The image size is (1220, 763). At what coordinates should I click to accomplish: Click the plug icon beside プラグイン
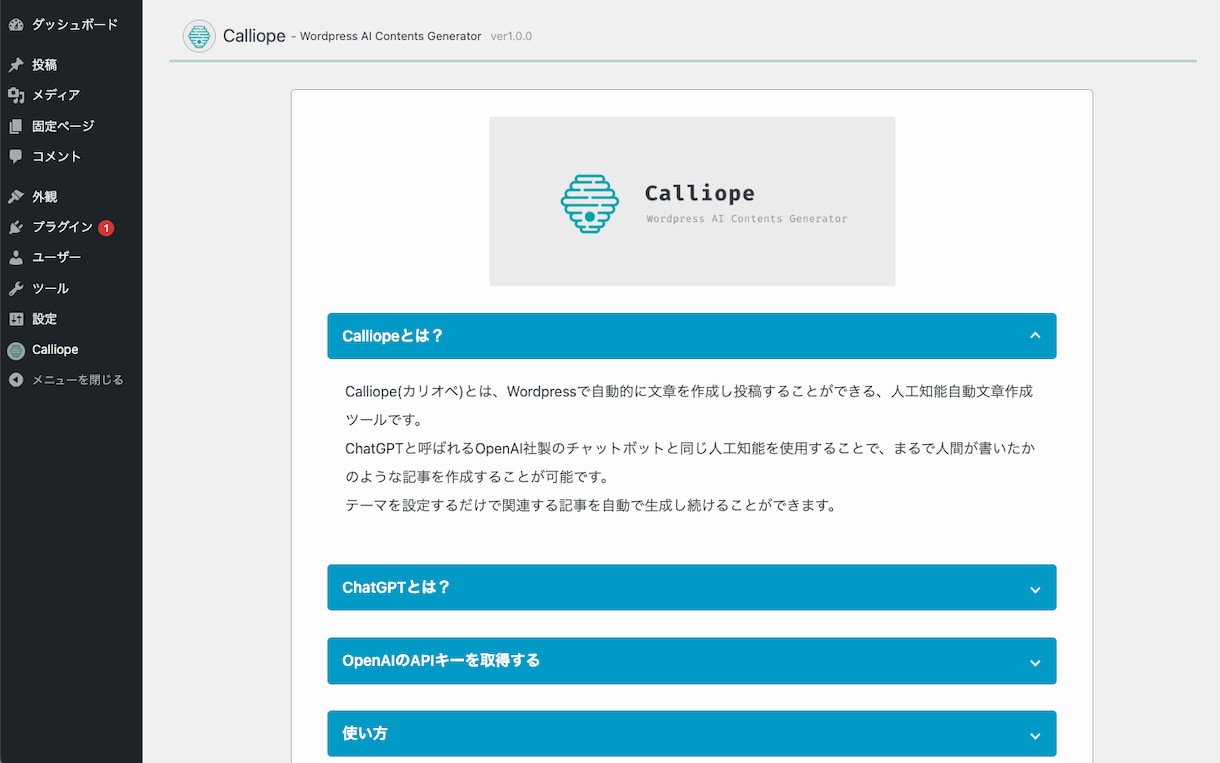(16, 227)
